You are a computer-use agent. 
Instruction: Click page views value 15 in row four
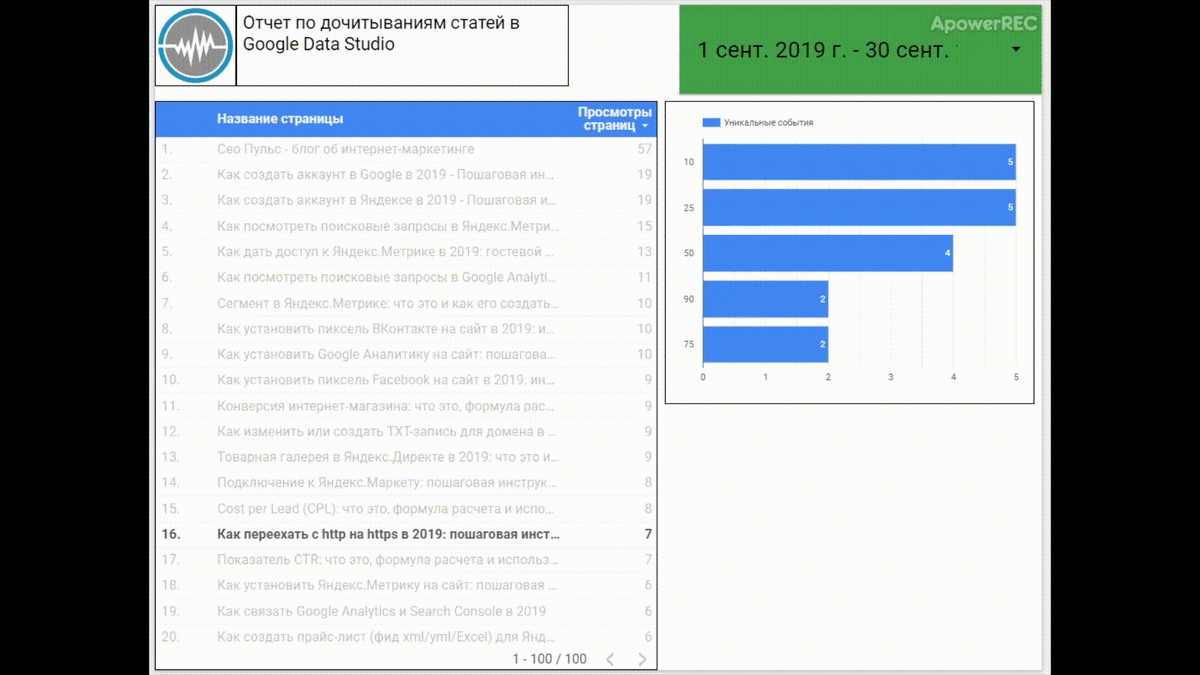tap(644, 226)
